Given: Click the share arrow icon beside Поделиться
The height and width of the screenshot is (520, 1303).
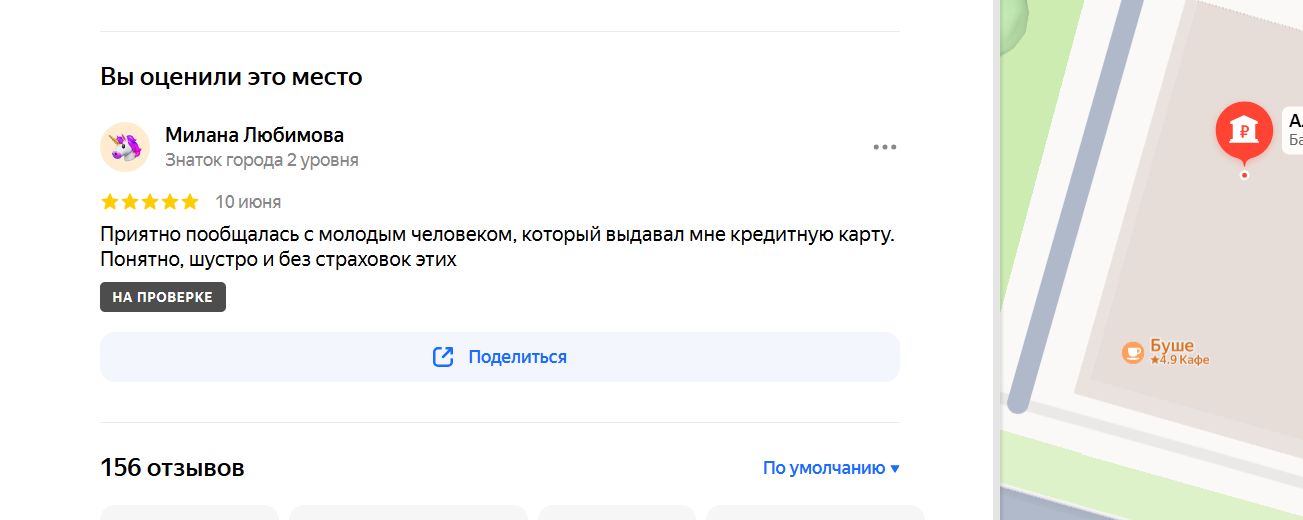Looking at the screenshot, I should coord(443,357).
